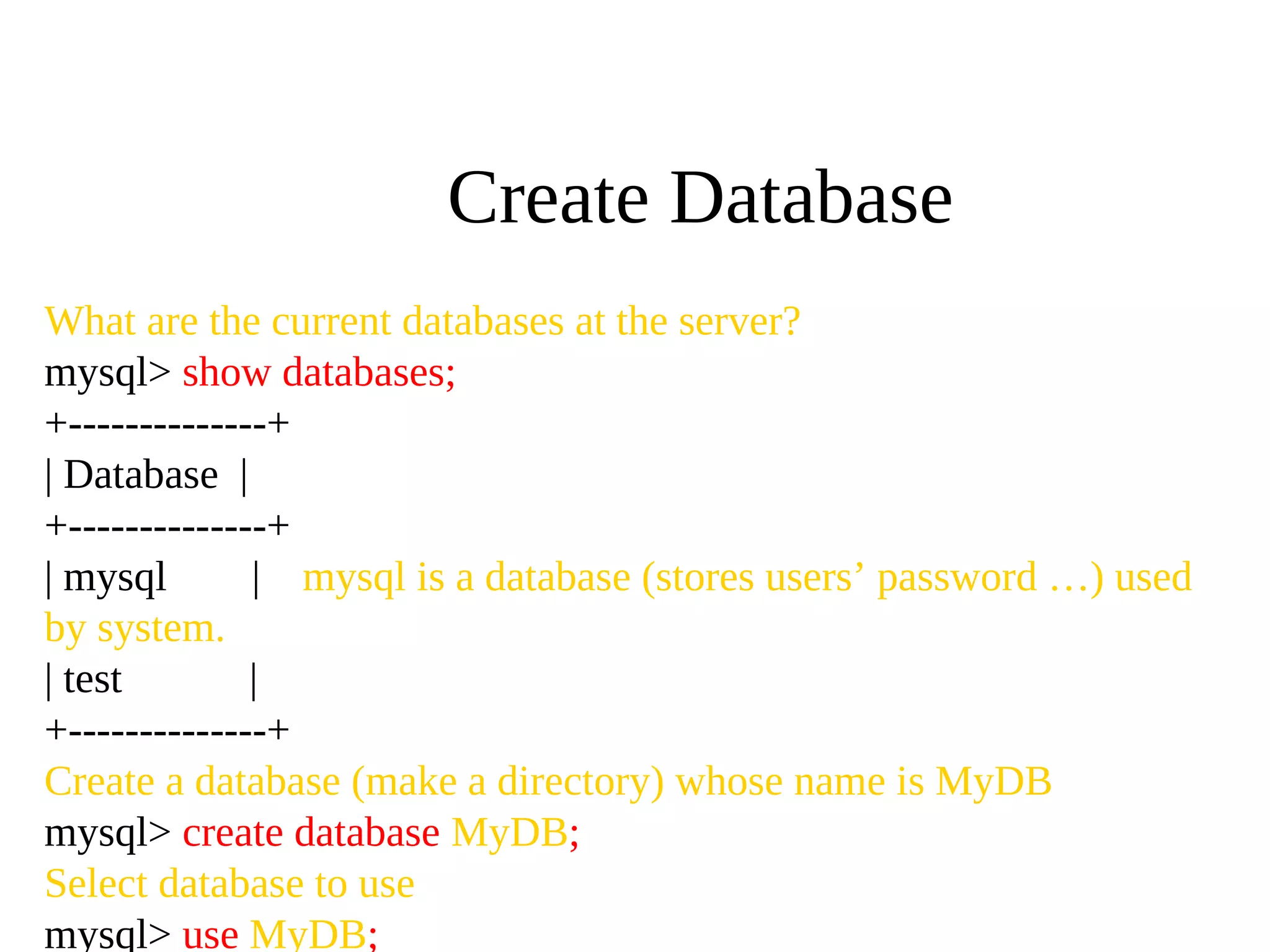The image size is (1270, 952).
Task: Click the Create Database slide title
Action: [x=699, y=198]
